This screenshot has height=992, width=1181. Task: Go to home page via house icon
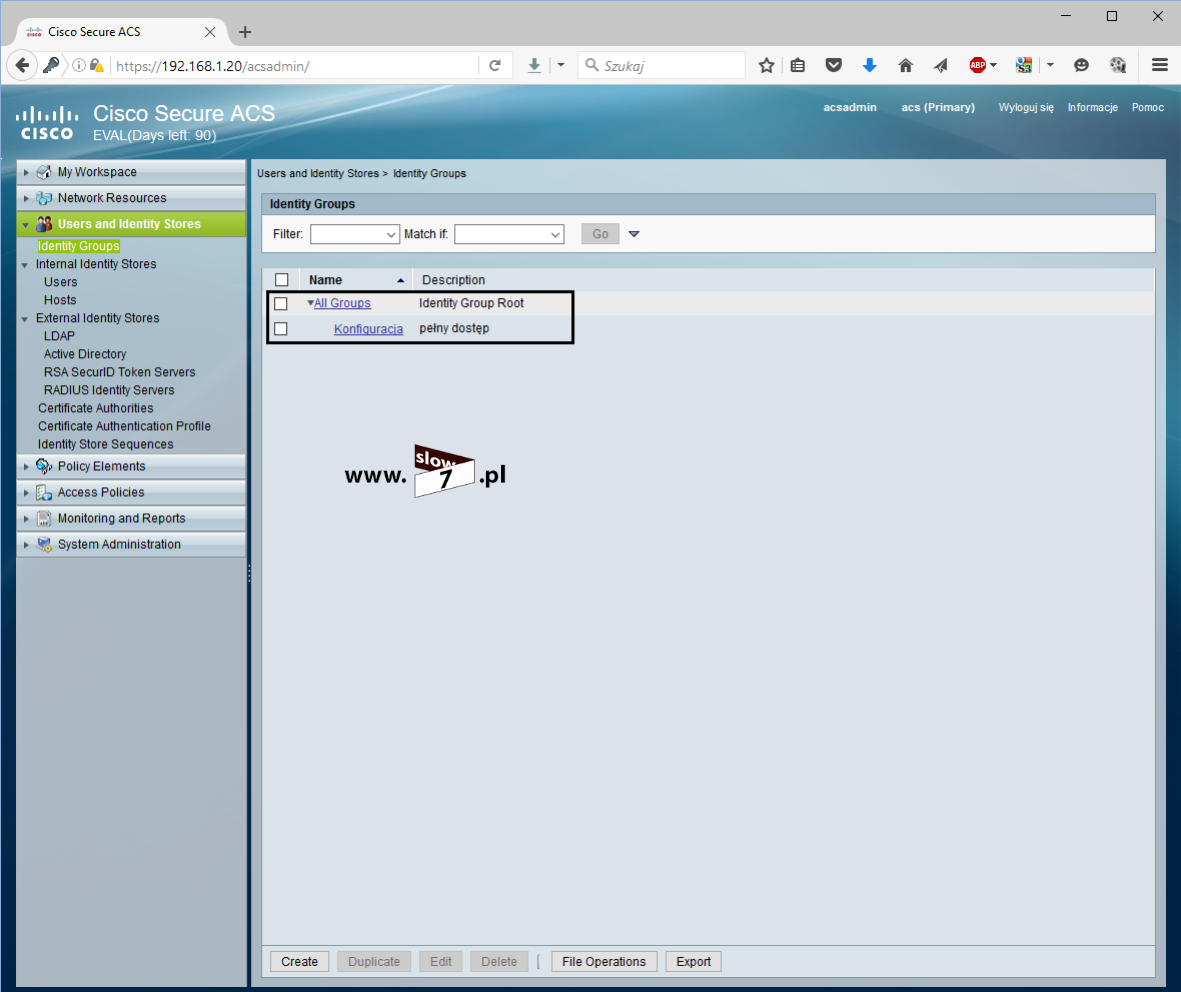click(905, 66)
